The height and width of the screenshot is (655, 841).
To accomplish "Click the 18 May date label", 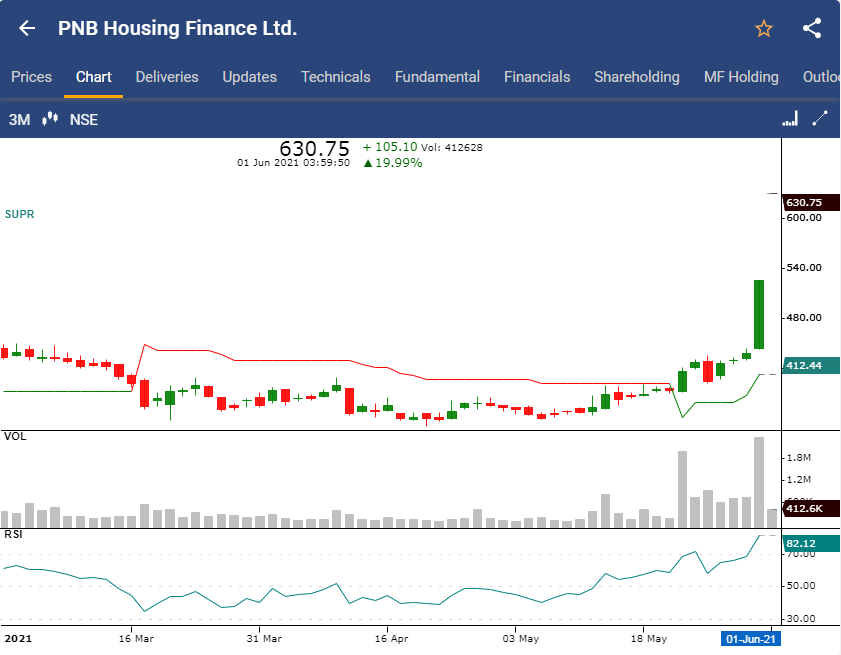I will tap(649, 638).
